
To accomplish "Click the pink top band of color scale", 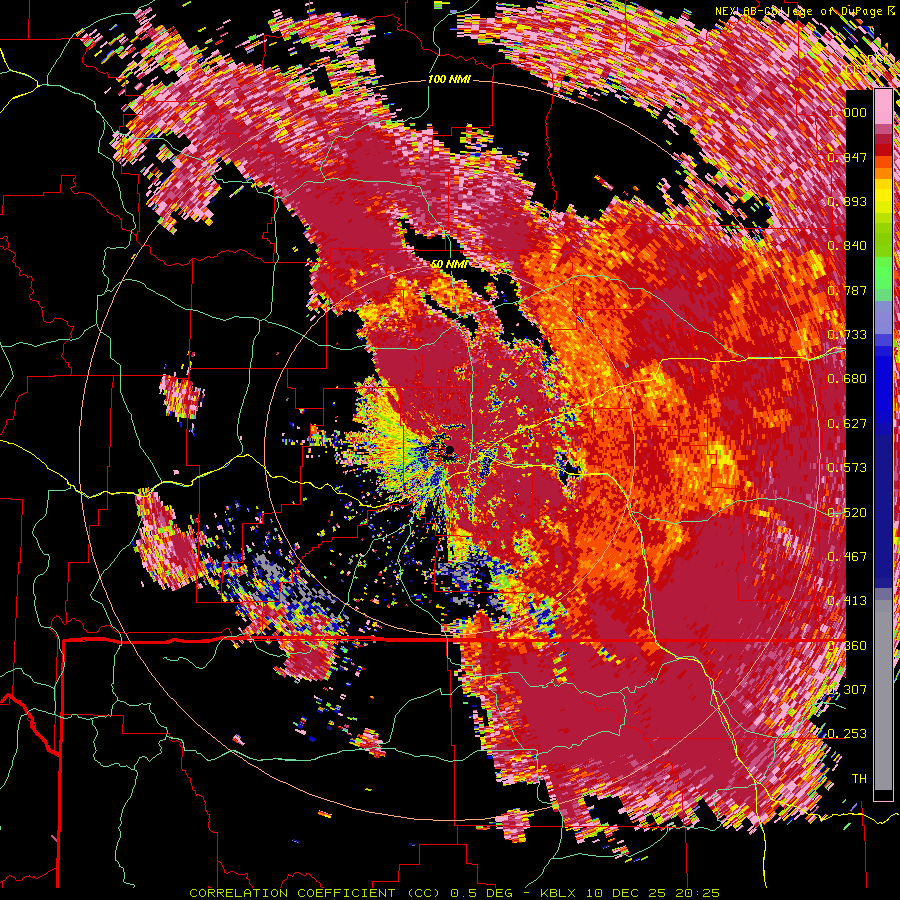I will [883, 107].
